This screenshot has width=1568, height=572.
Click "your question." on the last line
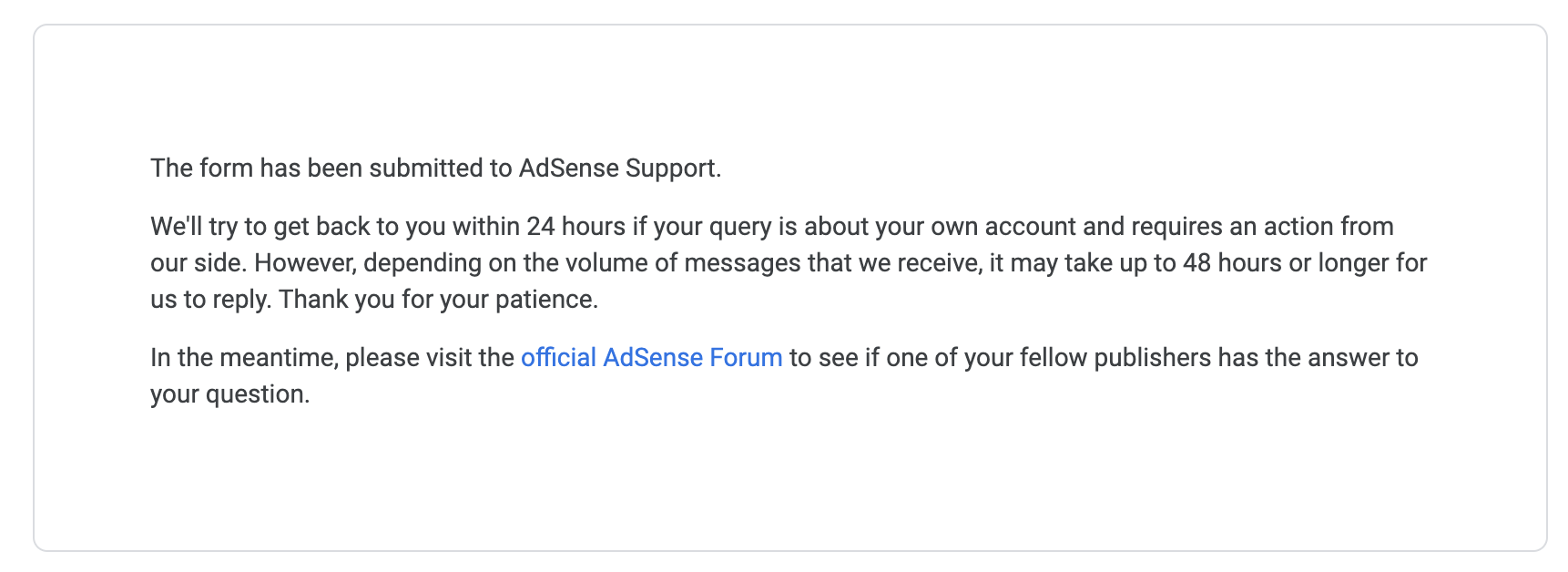[230, 394]
